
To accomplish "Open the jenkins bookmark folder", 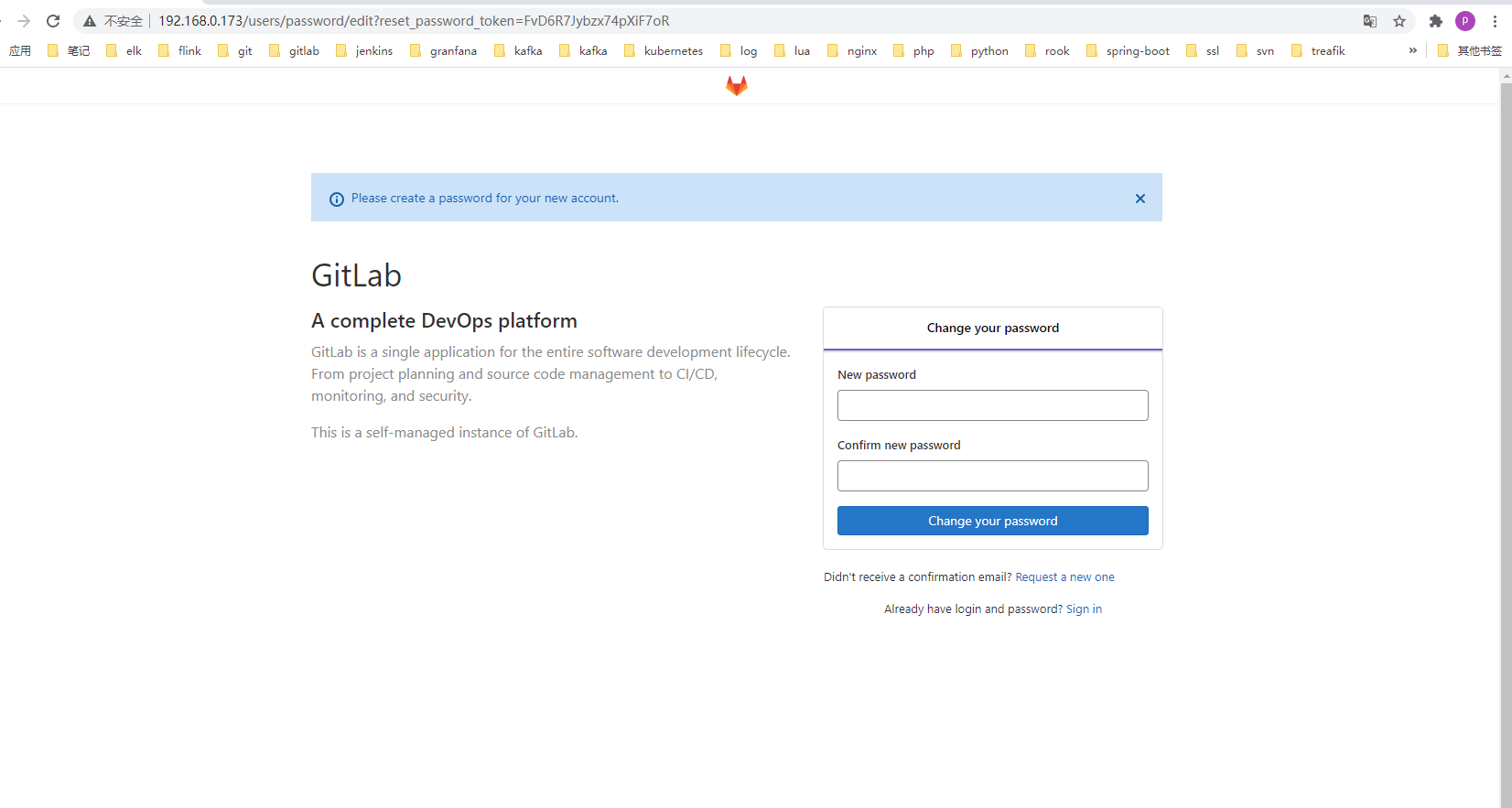I will tap(364, 50).
